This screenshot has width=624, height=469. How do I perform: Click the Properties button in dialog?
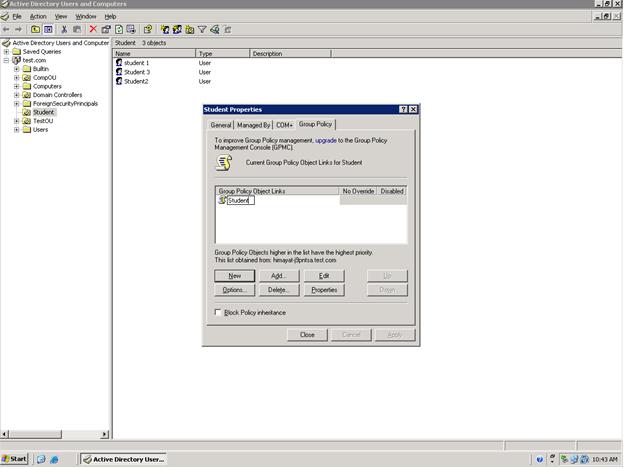coord(324,290)
